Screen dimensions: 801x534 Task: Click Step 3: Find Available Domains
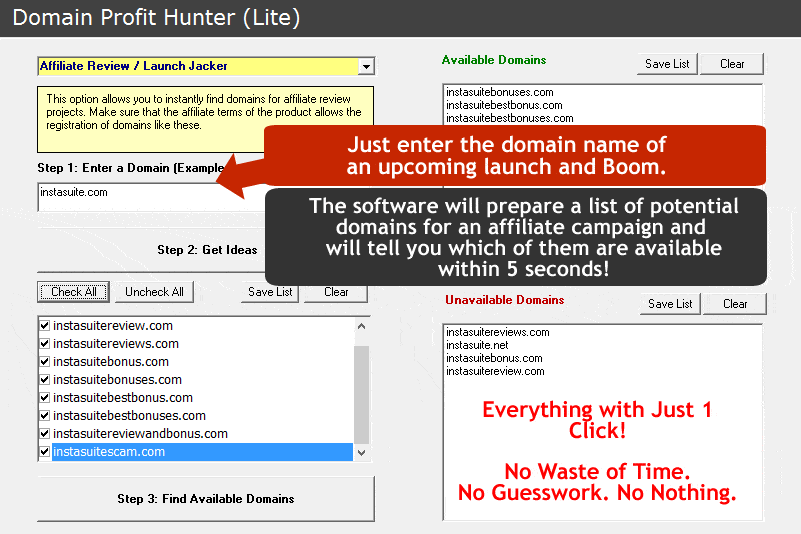coord(206,499)
